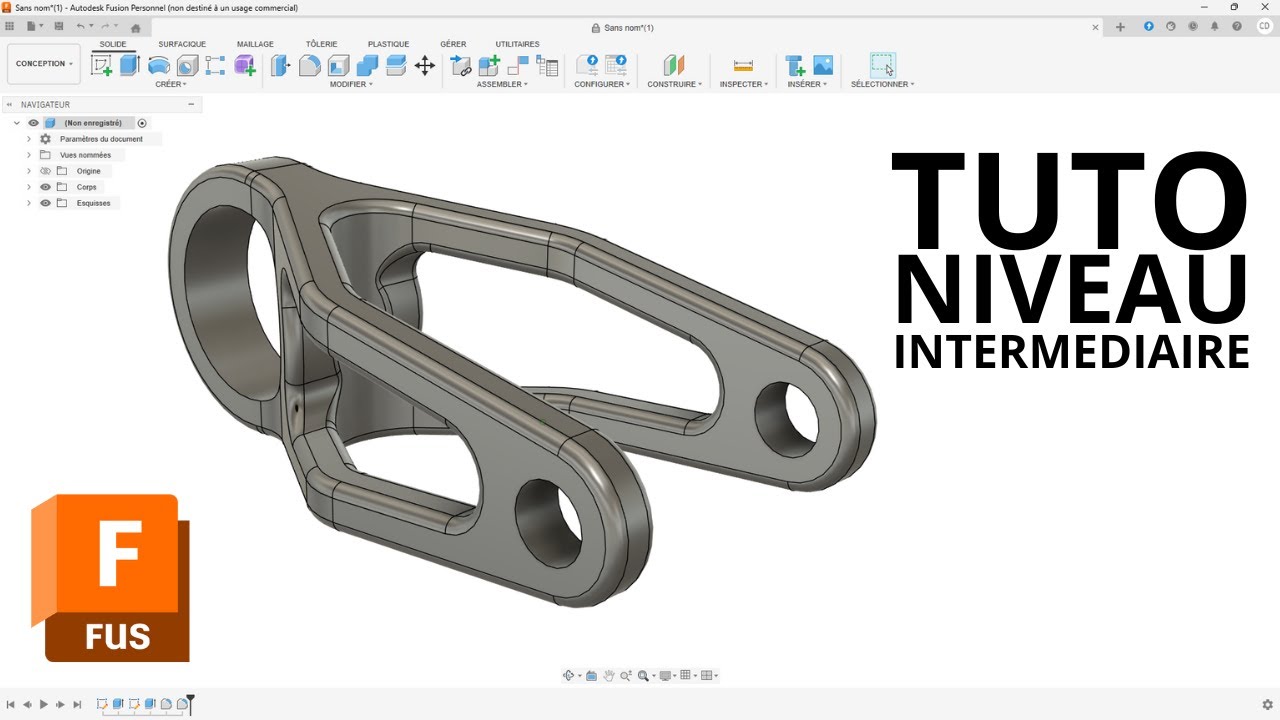
Task: Click the Extrude tool icon
Action: point(129,66)
